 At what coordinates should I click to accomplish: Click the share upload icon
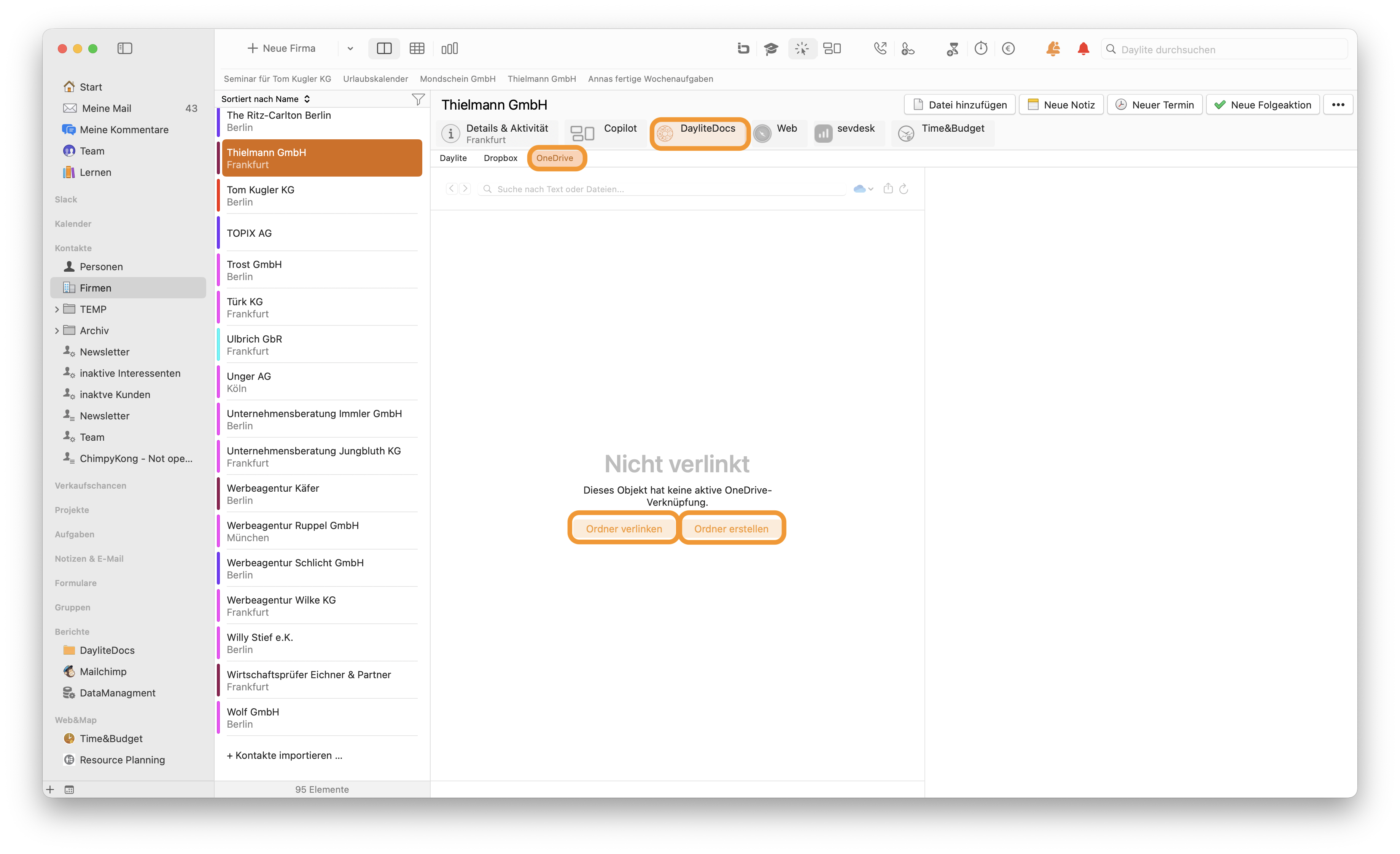[x=888, y=188]
